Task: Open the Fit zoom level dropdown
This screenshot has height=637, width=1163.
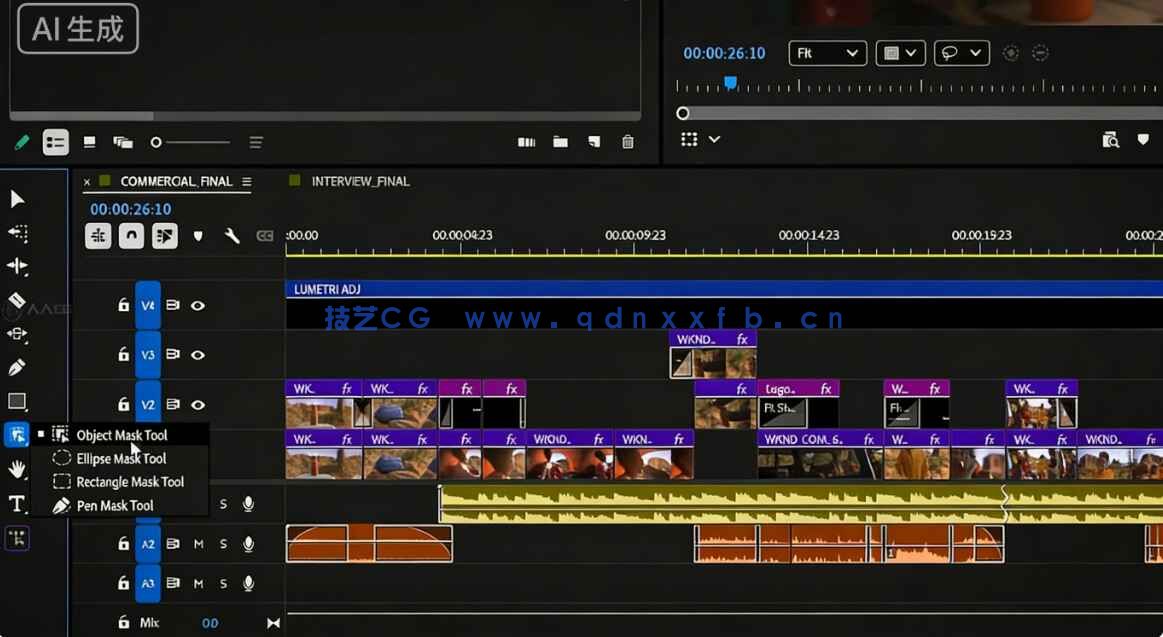Action: [827, 52]
